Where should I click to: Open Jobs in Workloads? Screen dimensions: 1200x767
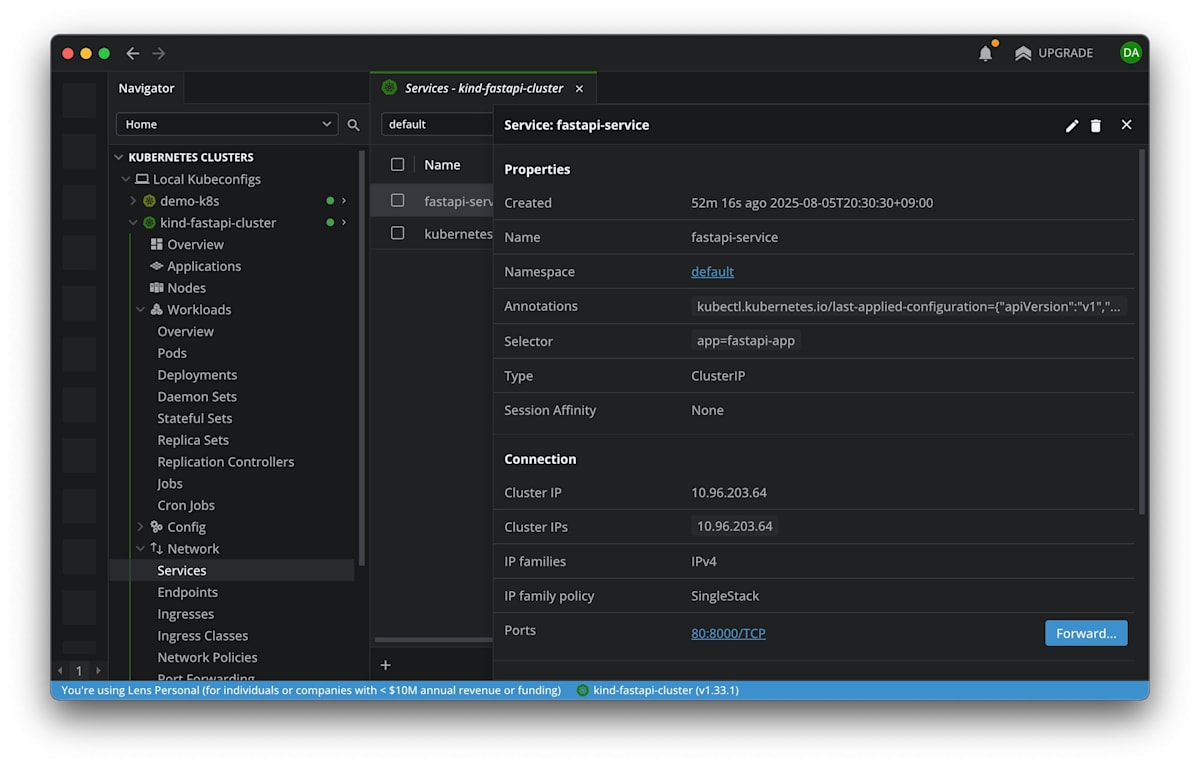tap(170, 484)
